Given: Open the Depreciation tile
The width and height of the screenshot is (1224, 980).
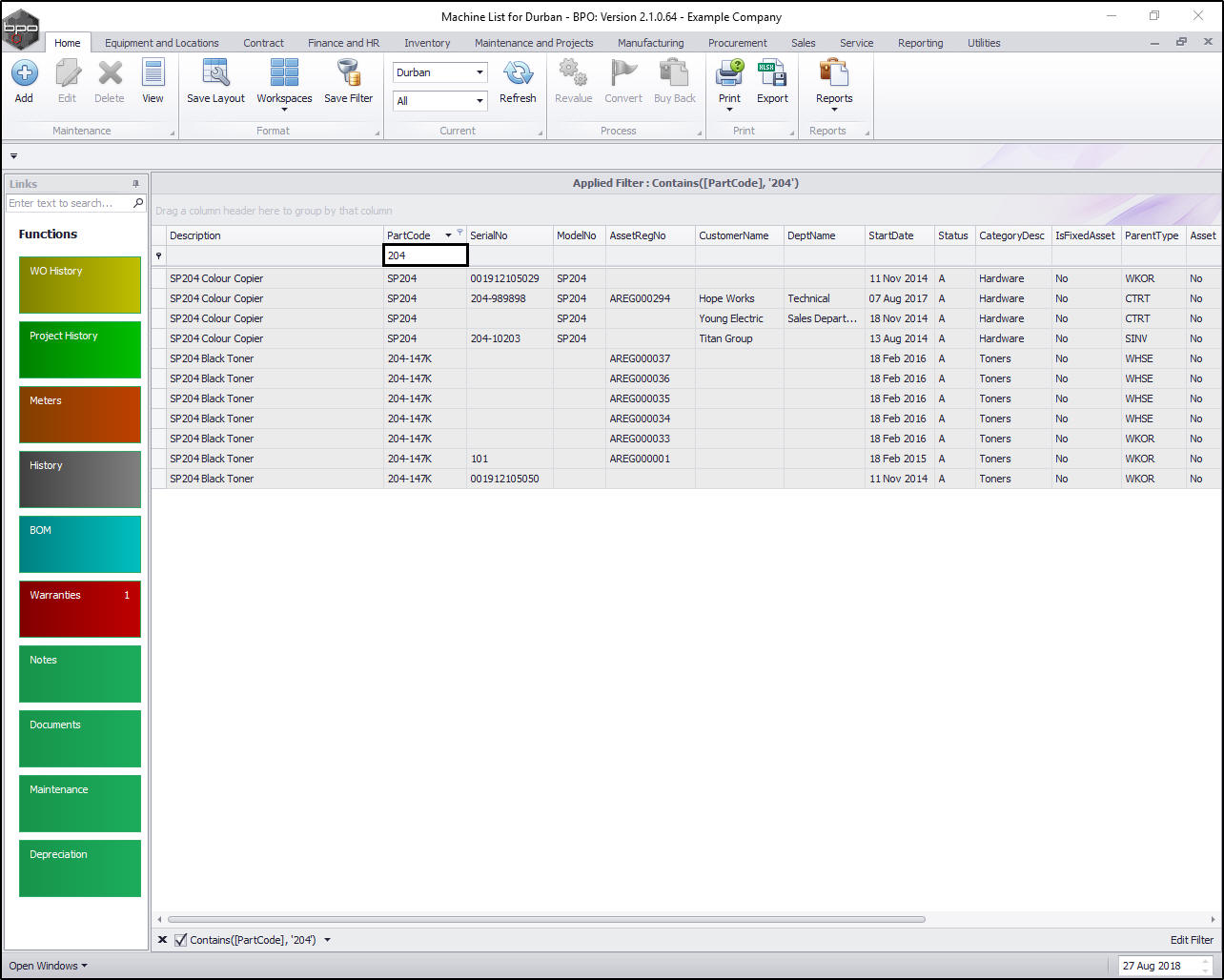Looking at the screenshot, I should pyautogui.click(x=80, y=868).
